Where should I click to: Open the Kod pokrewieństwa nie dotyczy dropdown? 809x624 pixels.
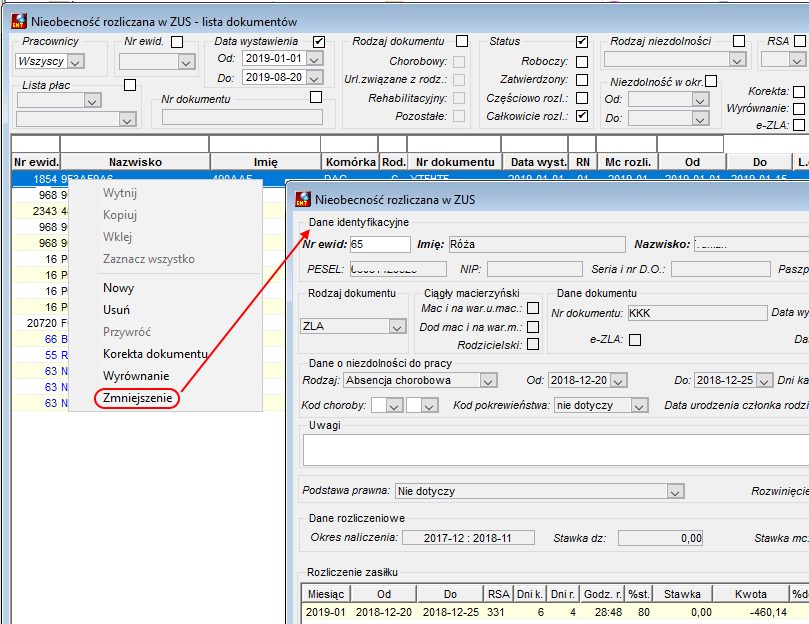coord(639,406)
